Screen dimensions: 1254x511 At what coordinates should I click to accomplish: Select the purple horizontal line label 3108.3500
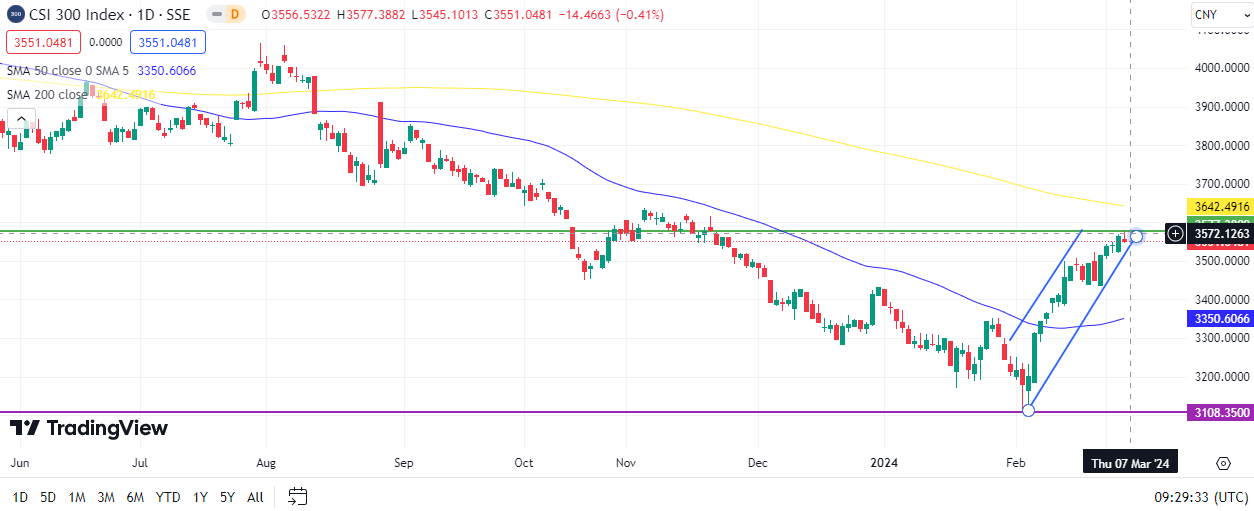point(1220,412)
